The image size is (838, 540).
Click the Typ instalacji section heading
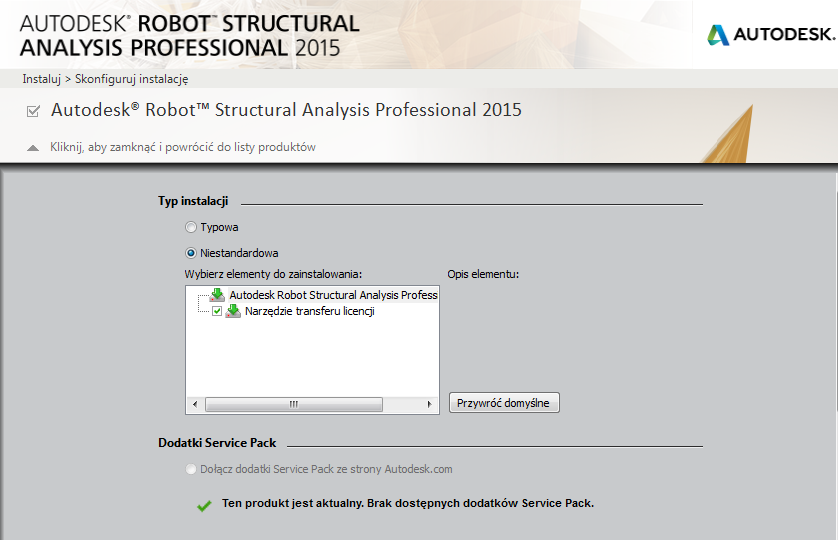coord(193,201)
